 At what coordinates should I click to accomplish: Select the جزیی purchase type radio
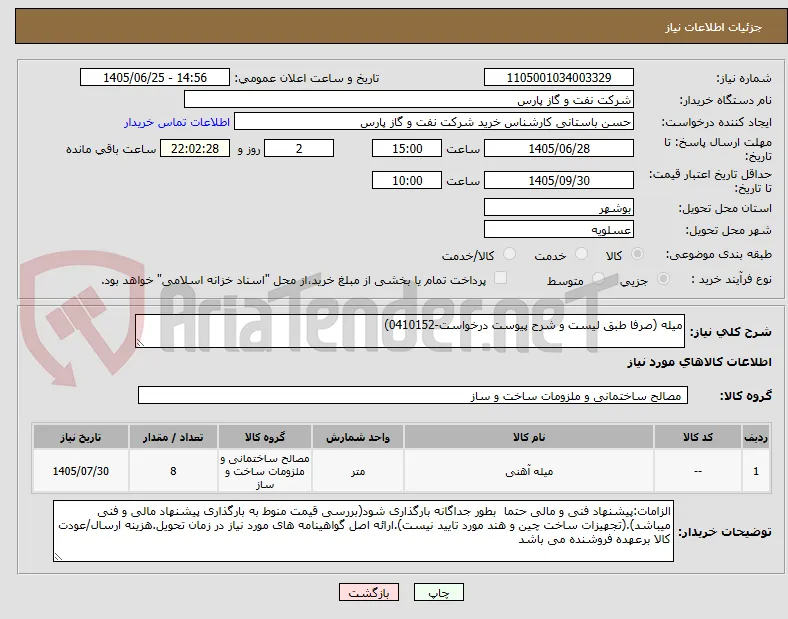[x=663, y=278]
